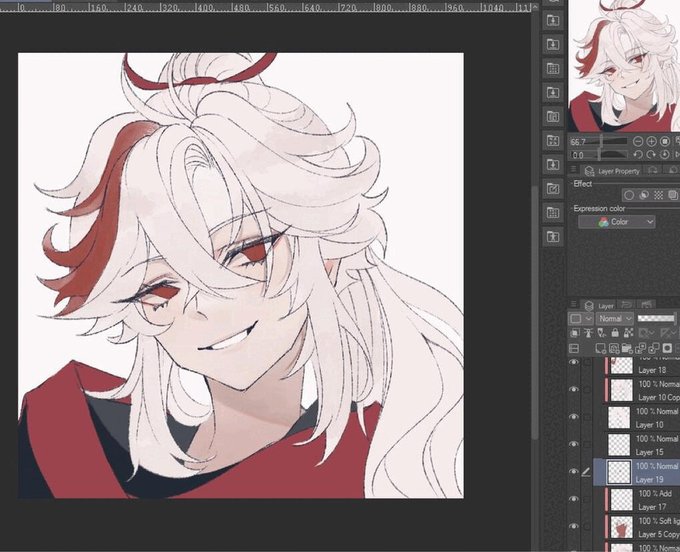Reset canvas rotation in Navigator
Viewport: 680px width, 552px height.
pyautogui.click(x=665, y=154)
